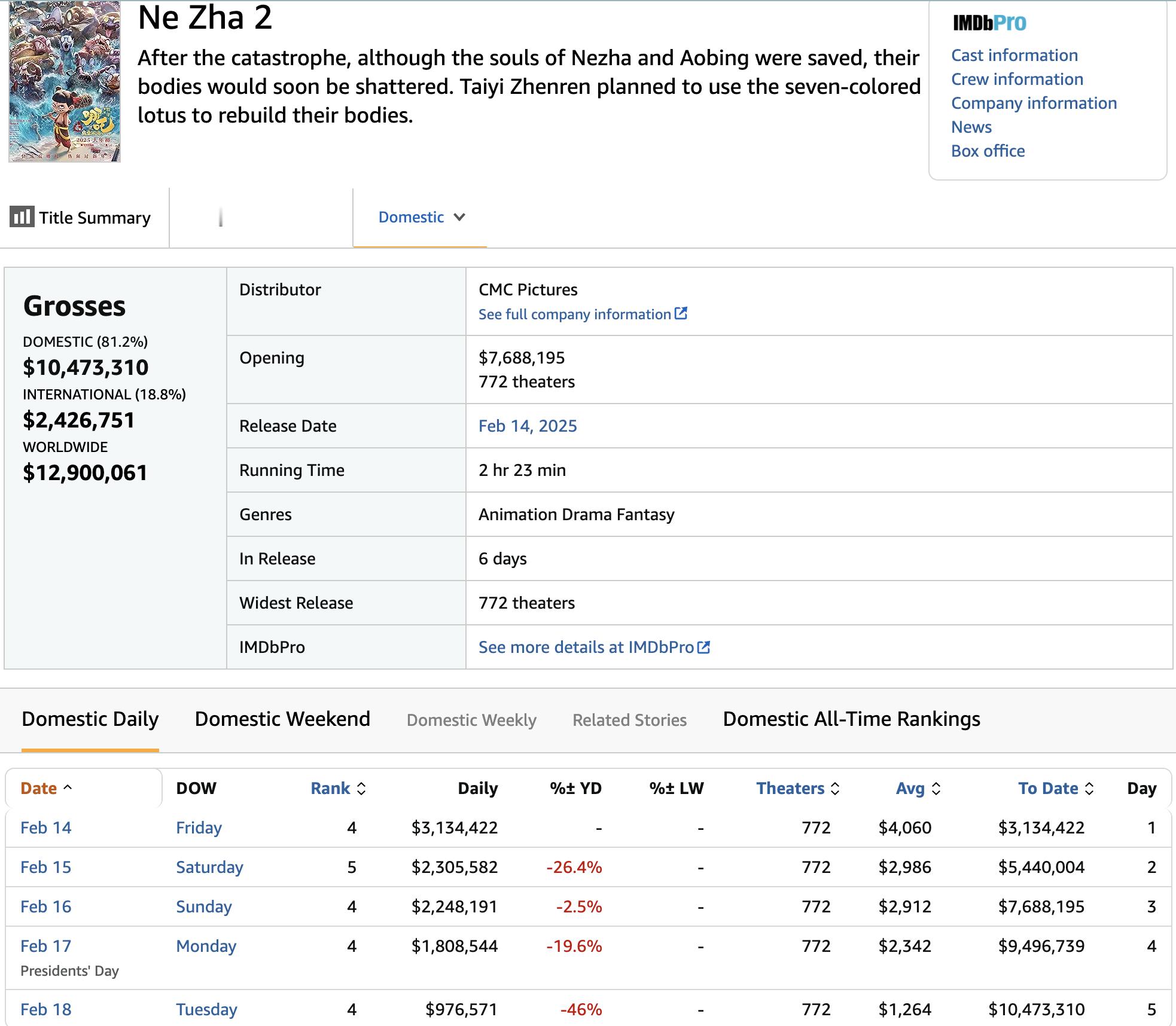Viewport: 1176px width, 1026px height.
Task: Click the -46% change value
Action: (x=581, y=1009)
